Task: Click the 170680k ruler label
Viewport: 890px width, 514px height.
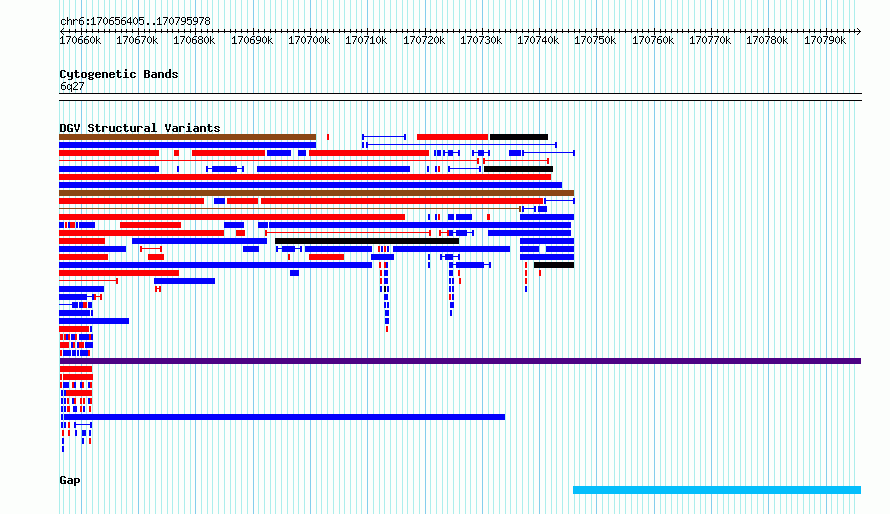Action: click(194, 41)
